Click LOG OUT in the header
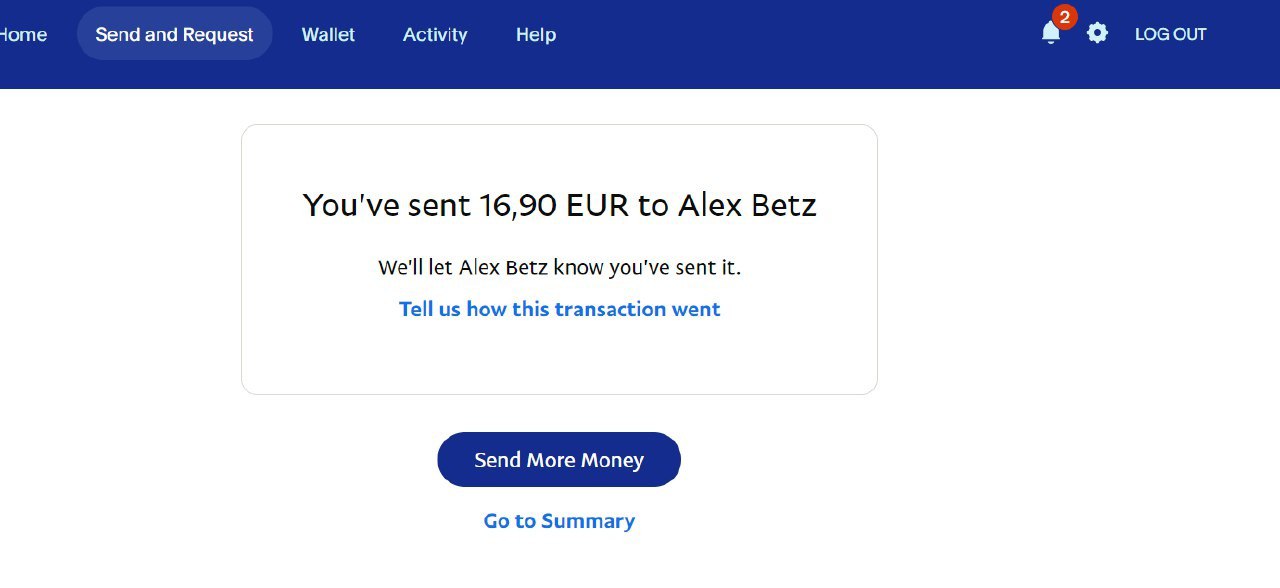The width and height of the screenshot is (1280, 588). pos(1170,34)
